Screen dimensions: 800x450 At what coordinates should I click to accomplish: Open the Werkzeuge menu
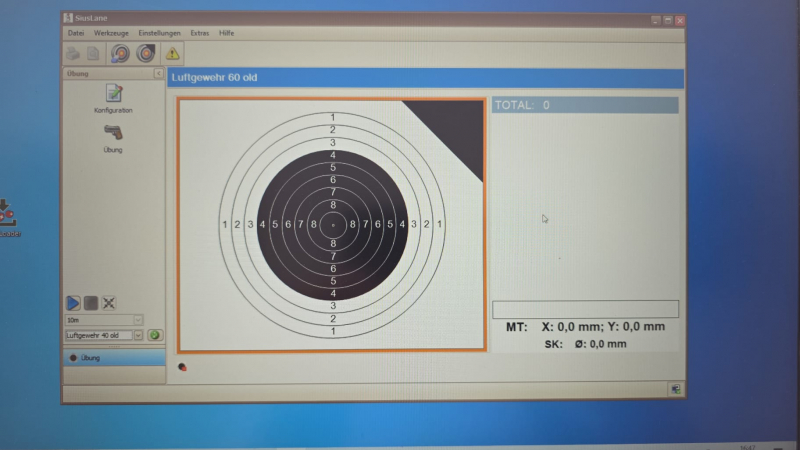pos(111,33)
